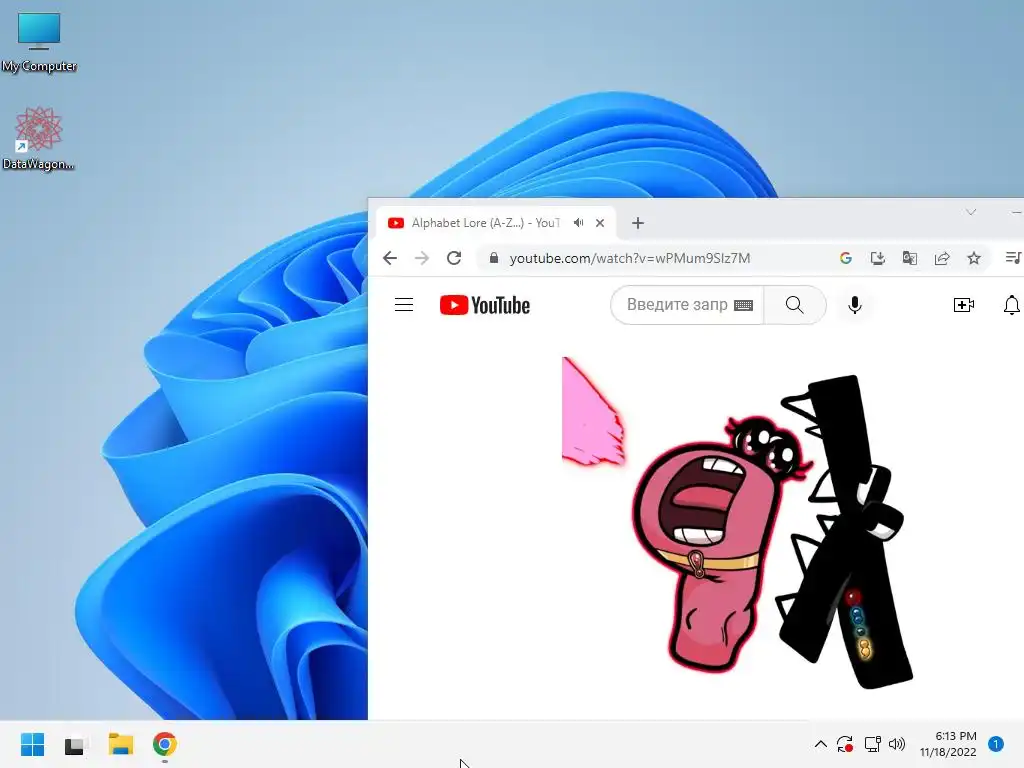Open the notification center badge

point(996,744)
